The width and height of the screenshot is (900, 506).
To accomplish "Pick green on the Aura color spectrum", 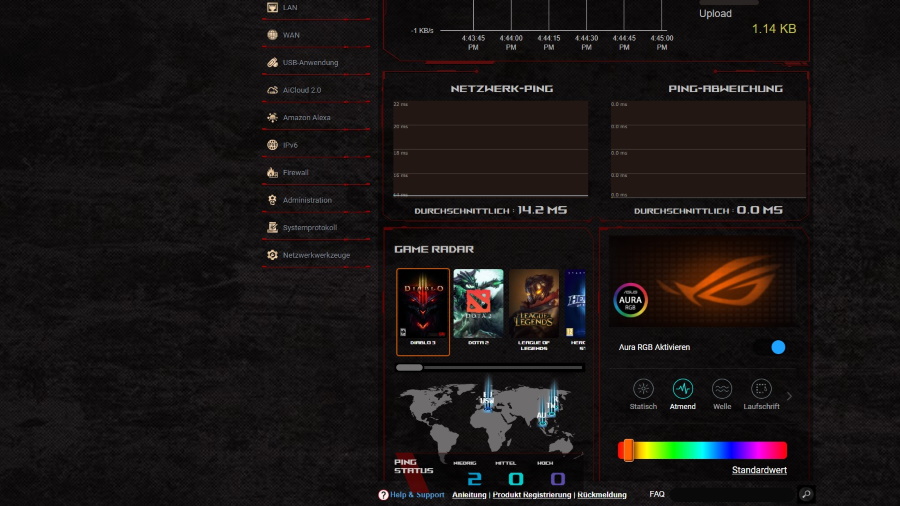I will click(674, 450).
